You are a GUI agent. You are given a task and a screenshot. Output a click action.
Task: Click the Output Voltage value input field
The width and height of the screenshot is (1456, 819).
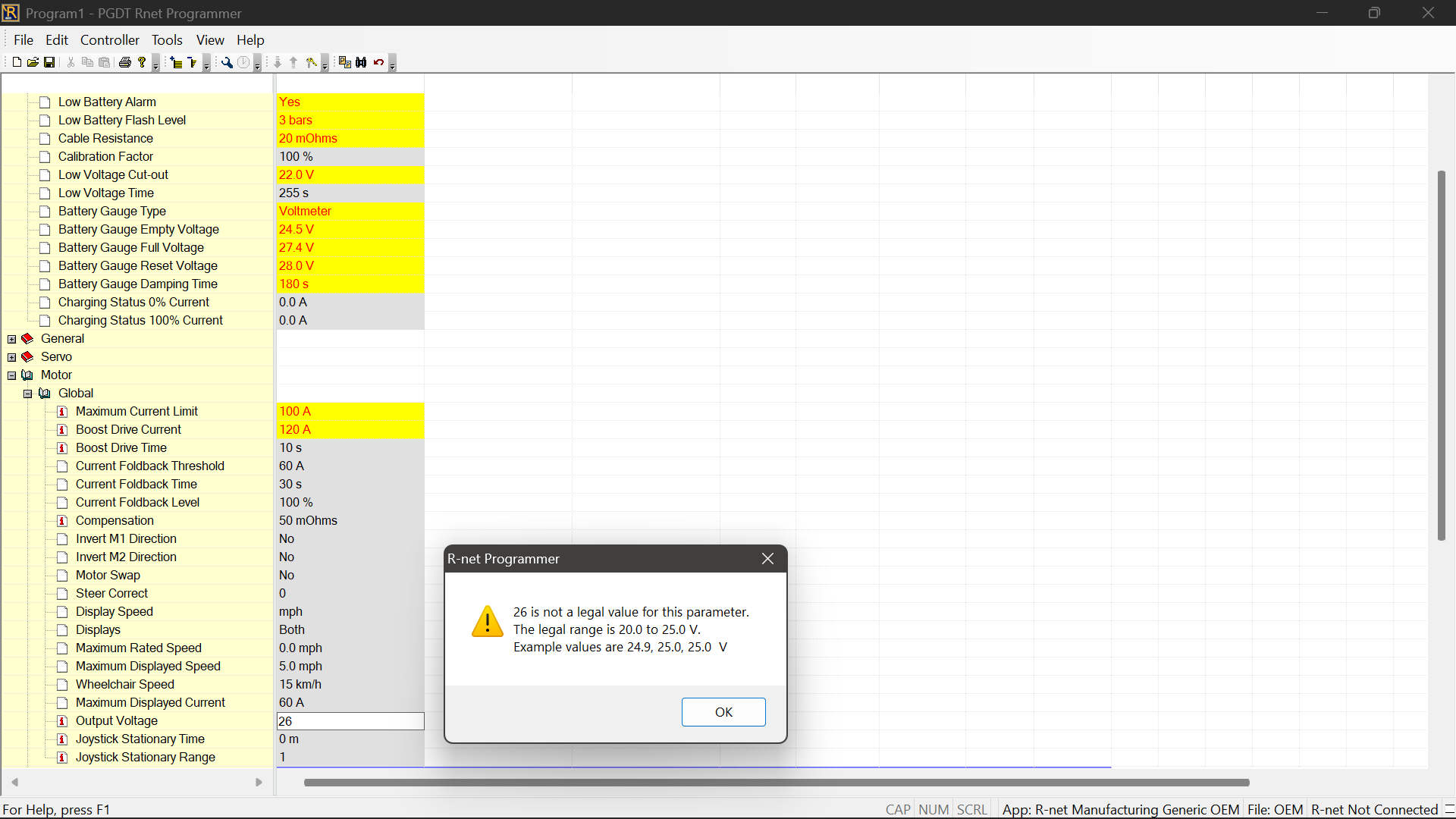tap(350, 721)
